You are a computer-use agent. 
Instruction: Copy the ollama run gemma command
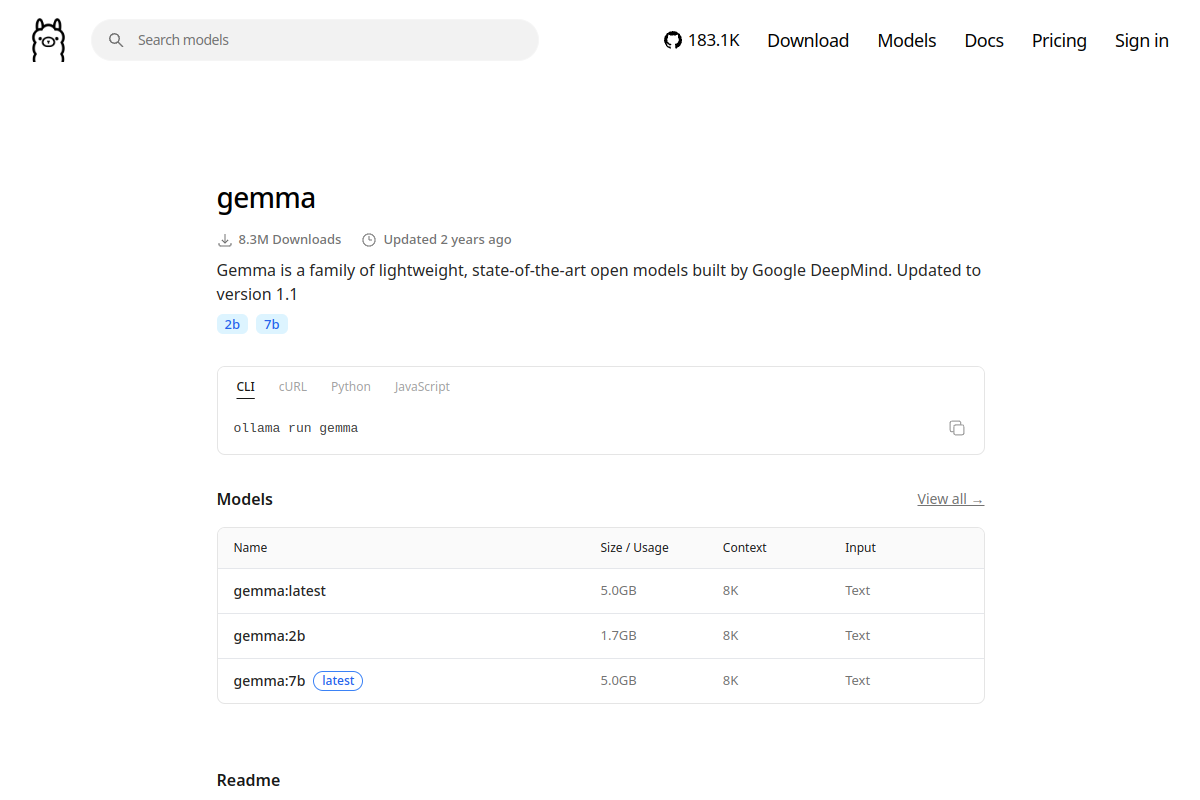click(957, 428)
